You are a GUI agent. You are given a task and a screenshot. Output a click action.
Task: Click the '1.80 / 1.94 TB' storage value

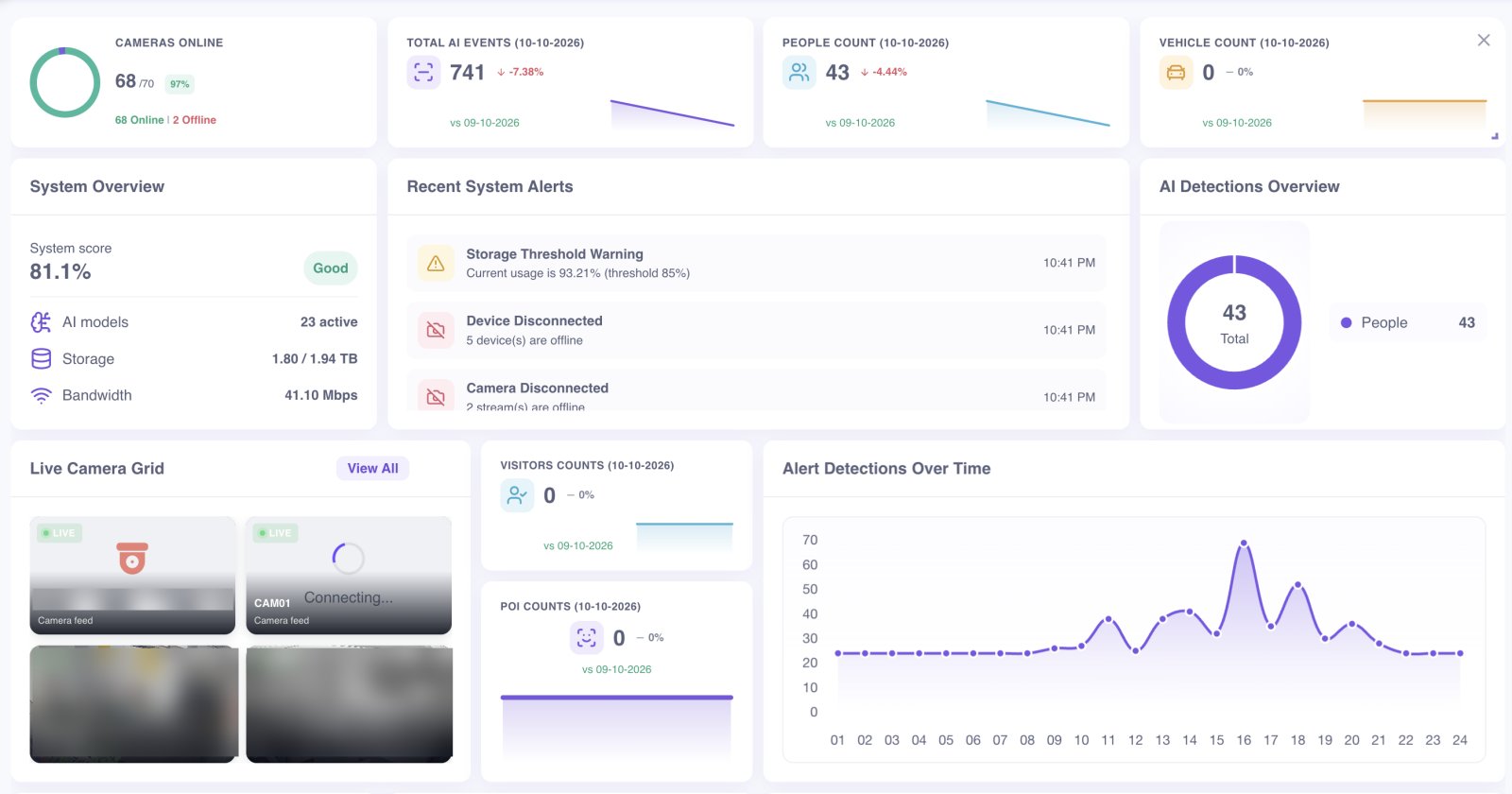tap(315, 359)
